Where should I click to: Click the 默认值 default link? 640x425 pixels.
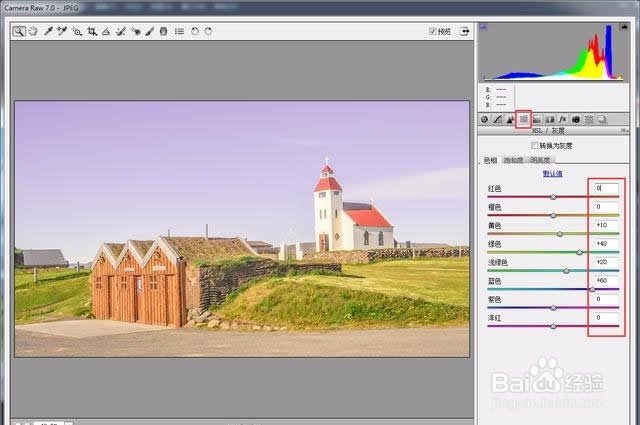(553, 174)
